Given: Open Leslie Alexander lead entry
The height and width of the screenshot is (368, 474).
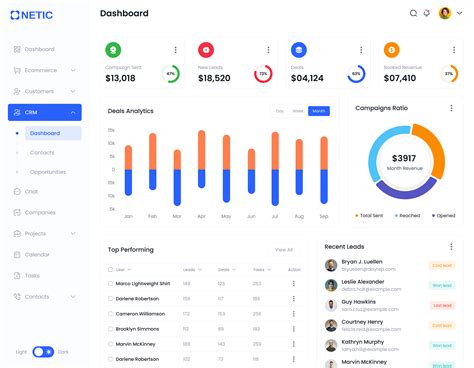Looking at the screenshot, I should click(390, 285).
